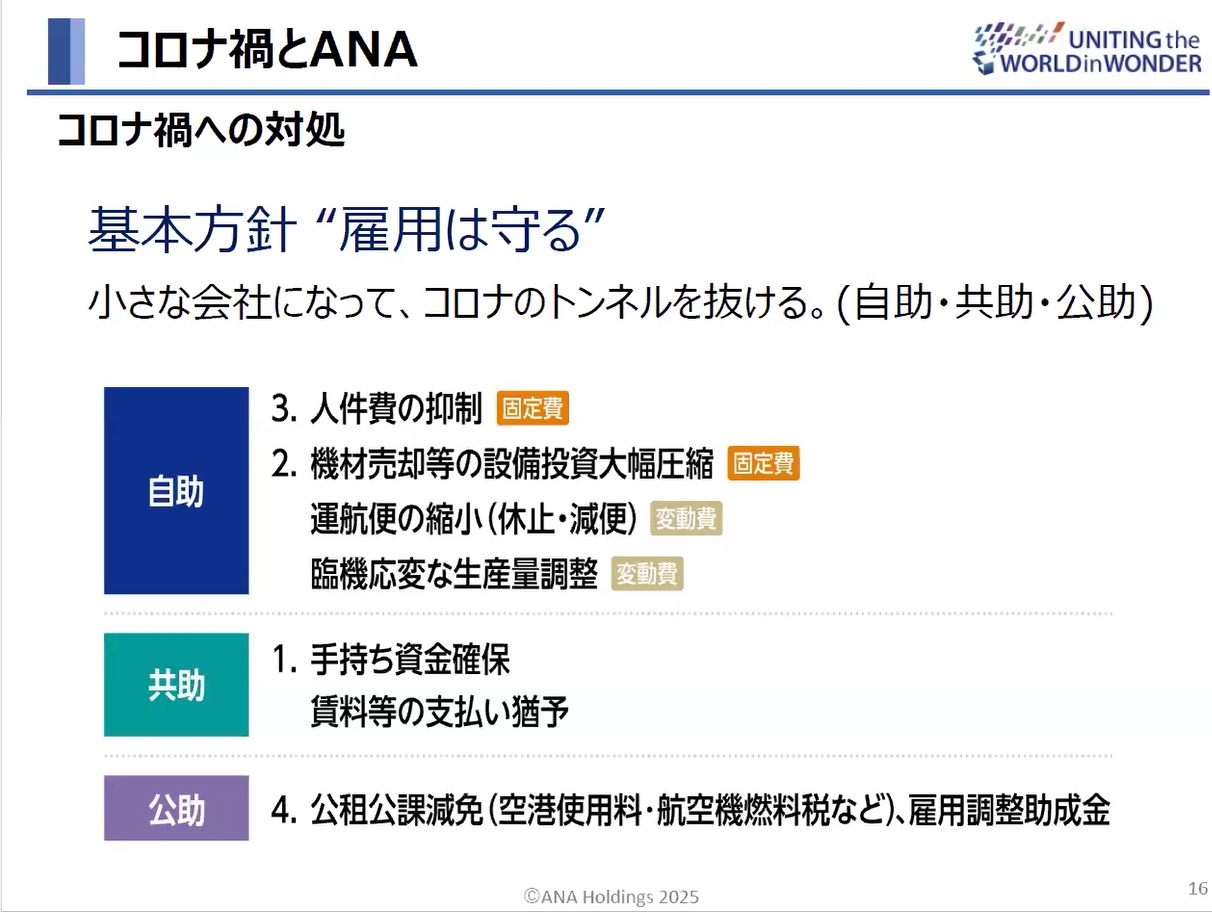Click the subtitle コロナ禍への対処

pyautogui.click(x=201, y=130)
